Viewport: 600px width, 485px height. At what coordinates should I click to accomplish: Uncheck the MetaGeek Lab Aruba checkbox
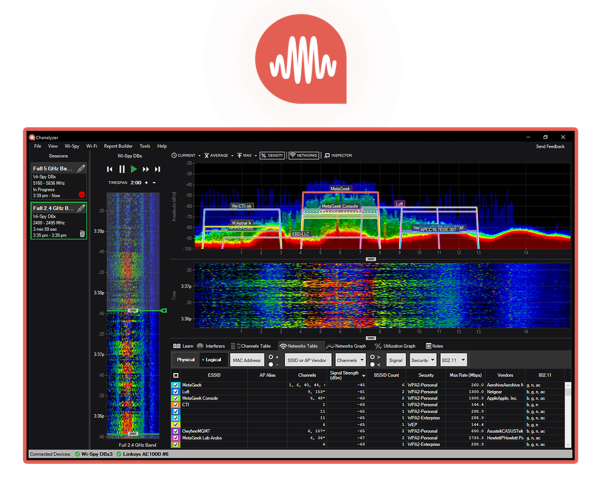[x=176, y=438]
